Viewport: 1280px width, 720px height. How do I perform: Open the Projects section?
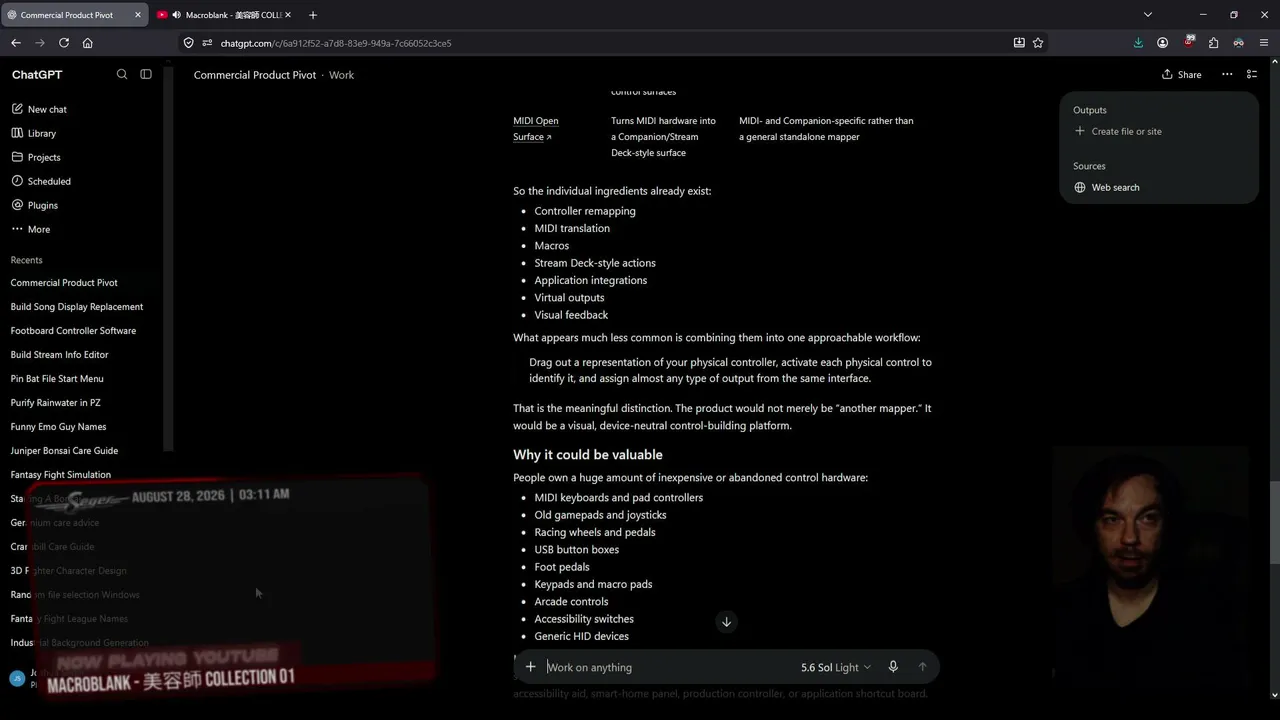pos(44,157)
